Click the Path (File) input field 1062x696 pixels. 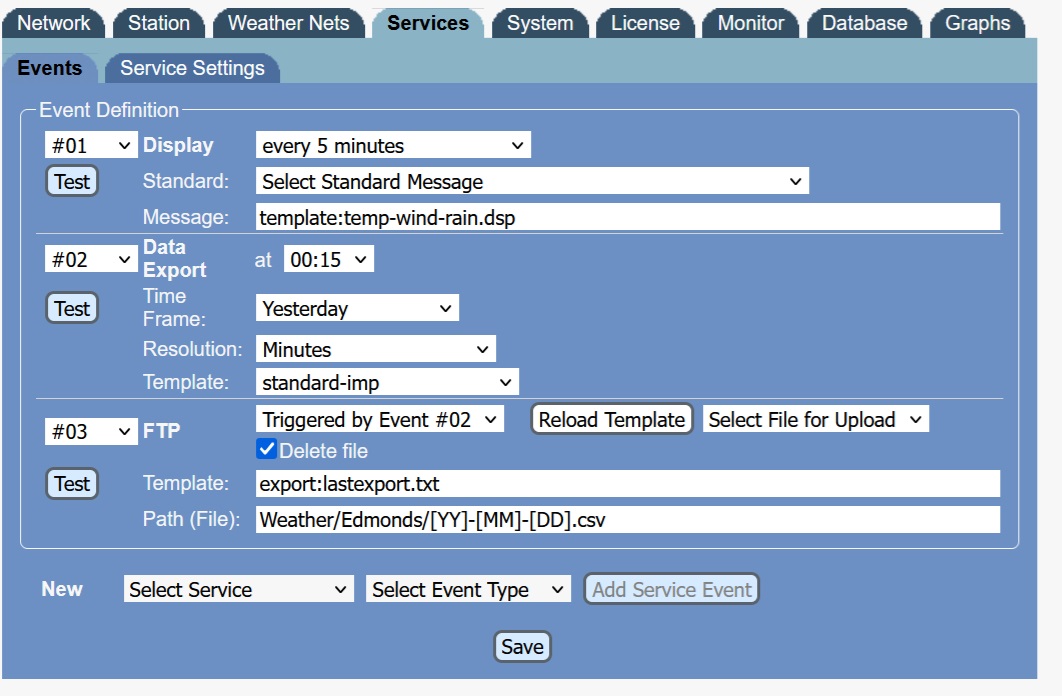(627, 520)
